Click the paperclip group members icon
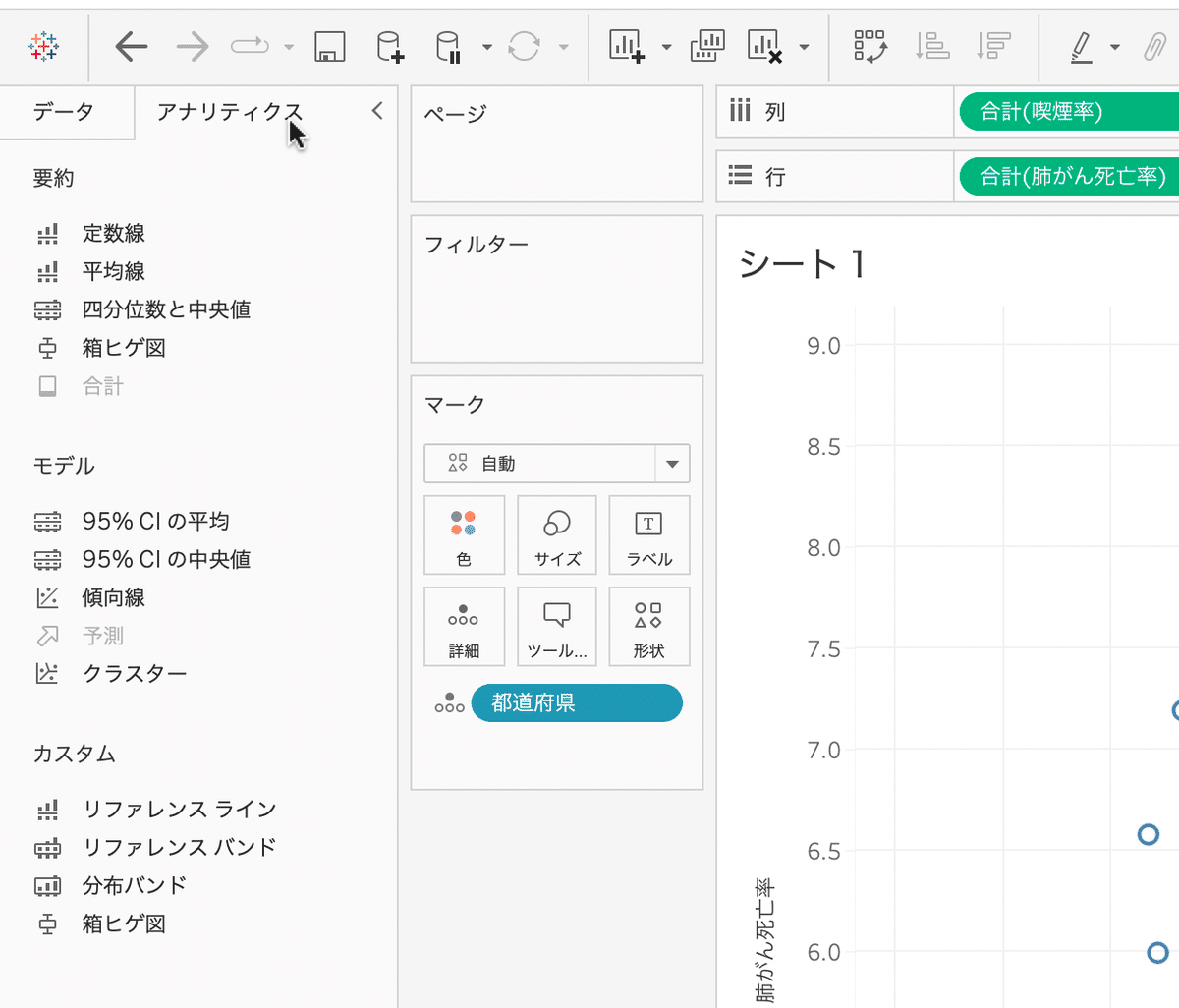Screen dimensions: 1179x1008 coord(1155,46)
